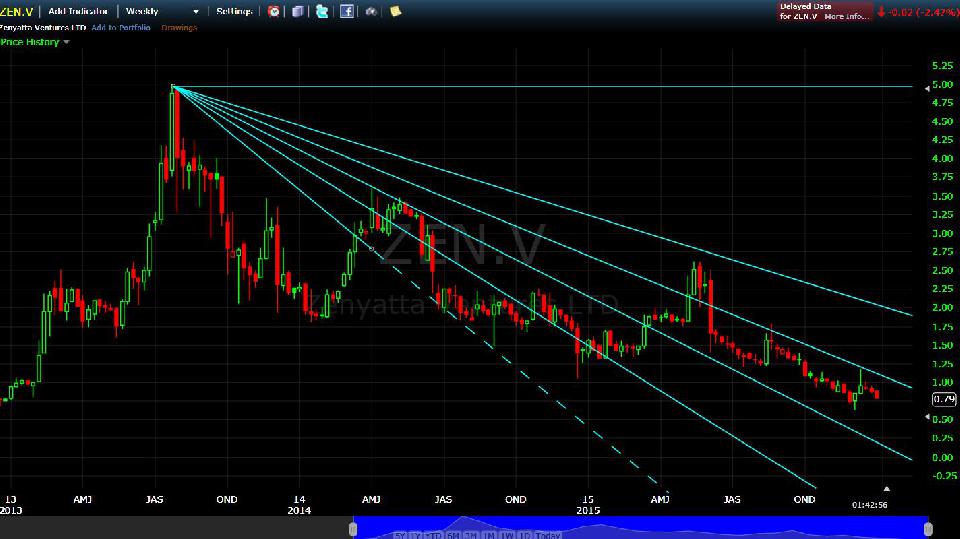Open the yellow sticky note icon
960x539 pixels.
(x=396, y=12)
